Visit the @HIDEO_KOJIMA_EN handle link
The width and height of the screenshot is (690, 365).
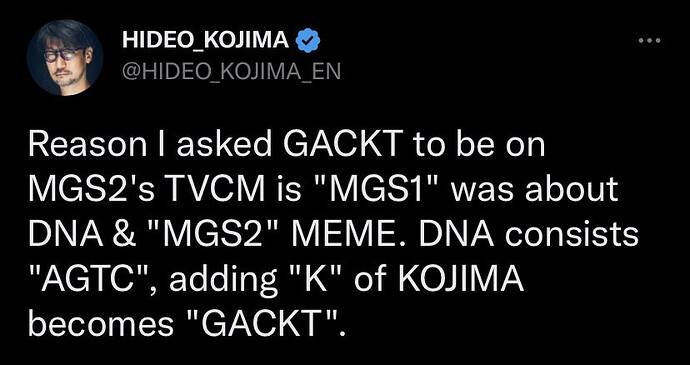pyautogui.click(x=231, y=71)
